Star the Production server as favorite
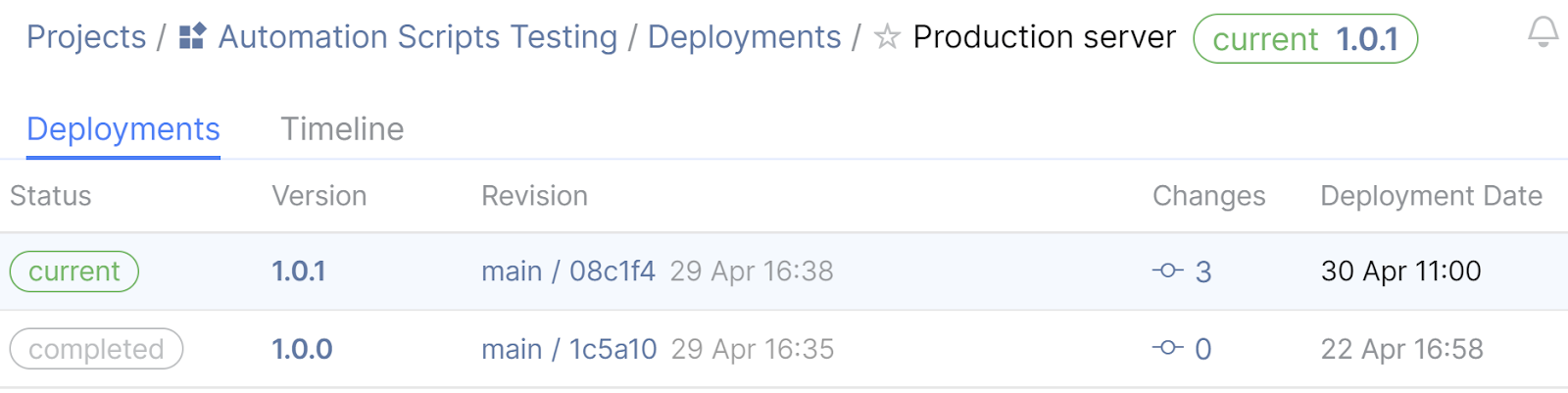This screenshot has width=1568, height=393. pyautogui.click(x=887, y=37)
